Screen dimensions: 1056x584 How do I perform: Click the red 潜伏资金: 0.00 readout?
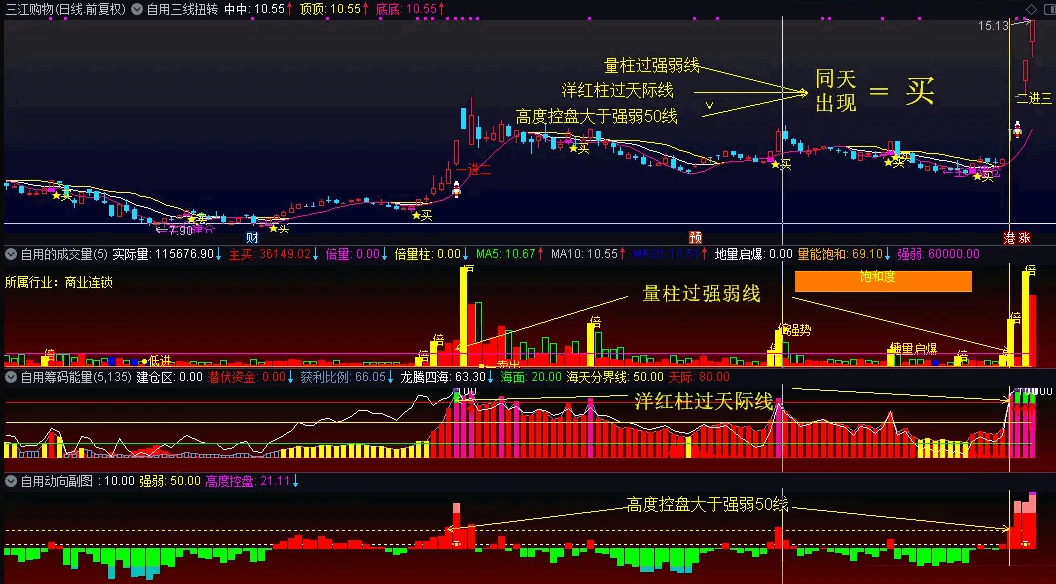251,377
